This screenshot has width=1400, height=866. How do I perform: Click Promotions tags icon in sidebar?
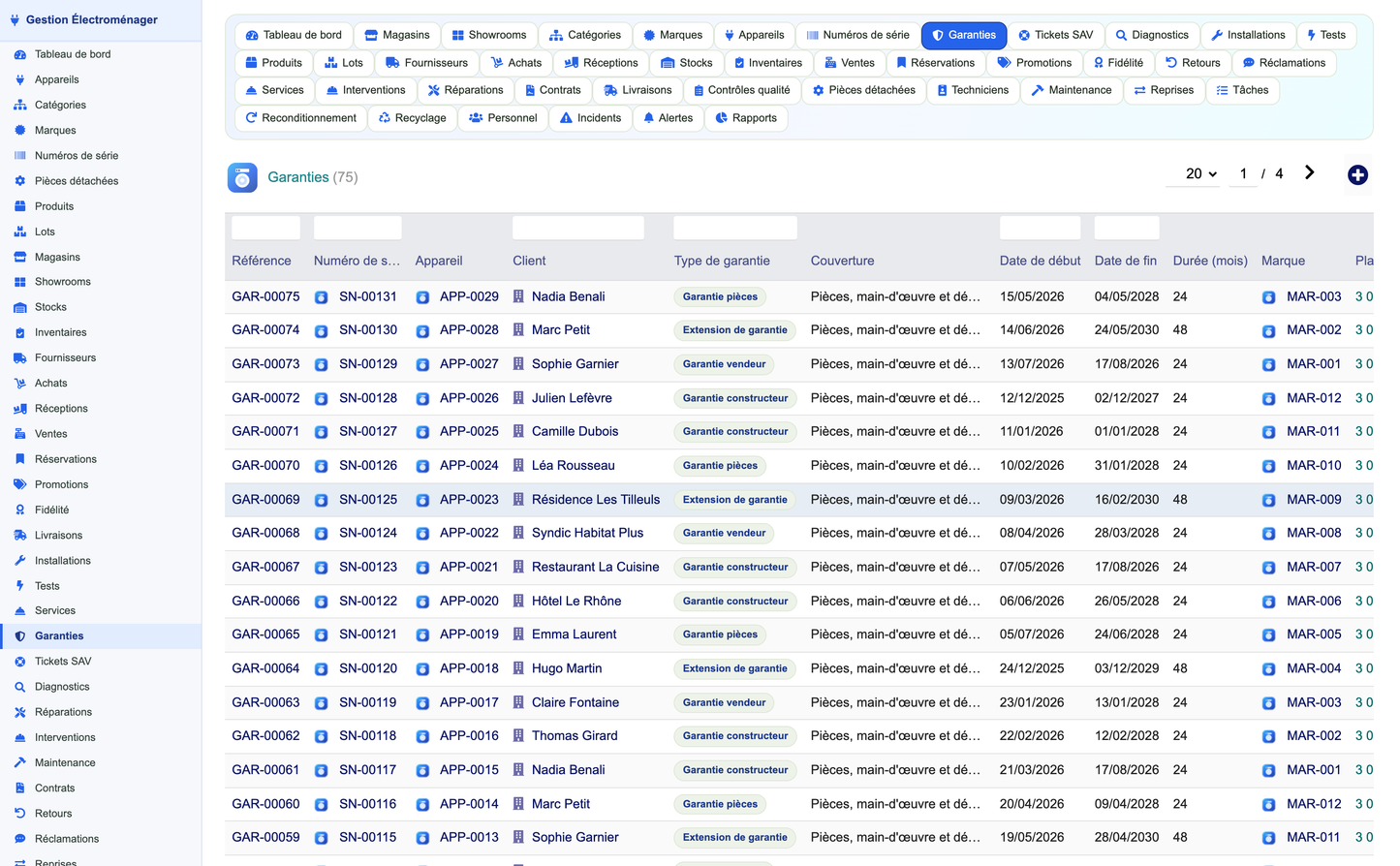[x=19, y=484]
